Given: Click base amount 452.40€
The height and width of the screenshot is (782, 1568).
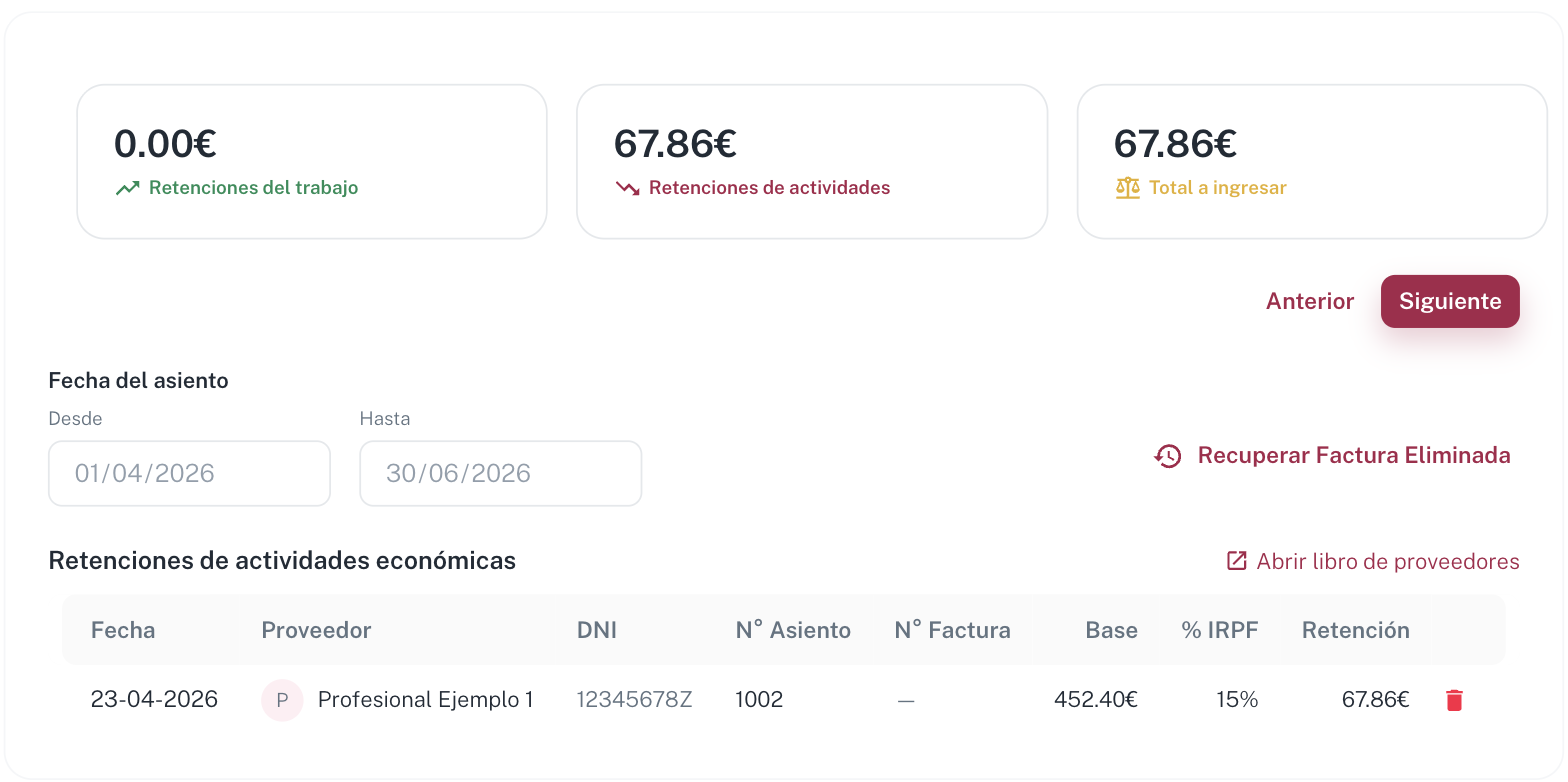Looking at the screenshot, I should (1096, 700).
